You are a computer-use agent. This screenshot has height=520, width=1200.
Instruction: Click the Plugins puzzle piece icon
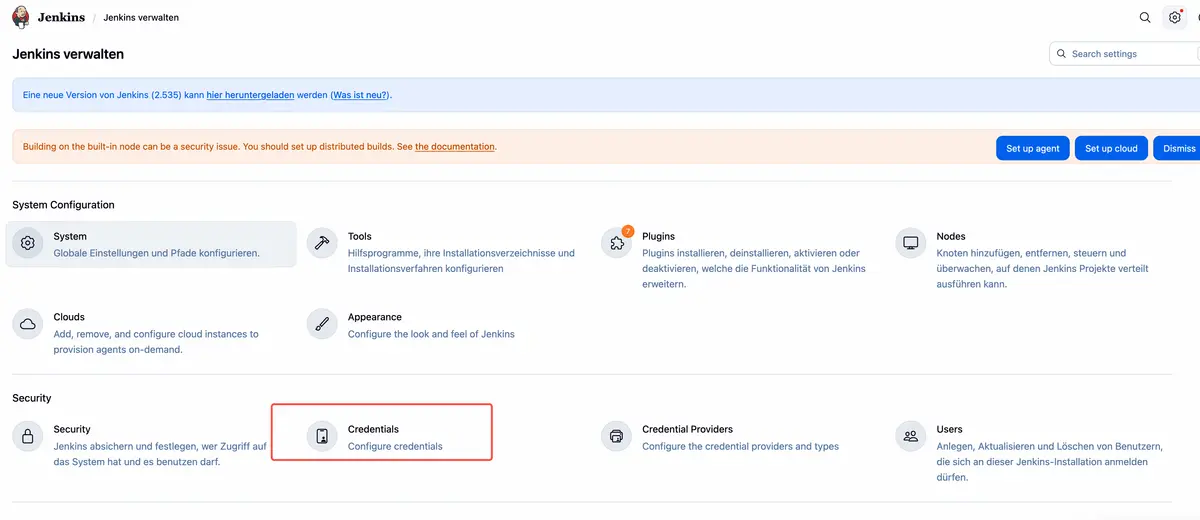pyautogui.click(x=616, y=243)
